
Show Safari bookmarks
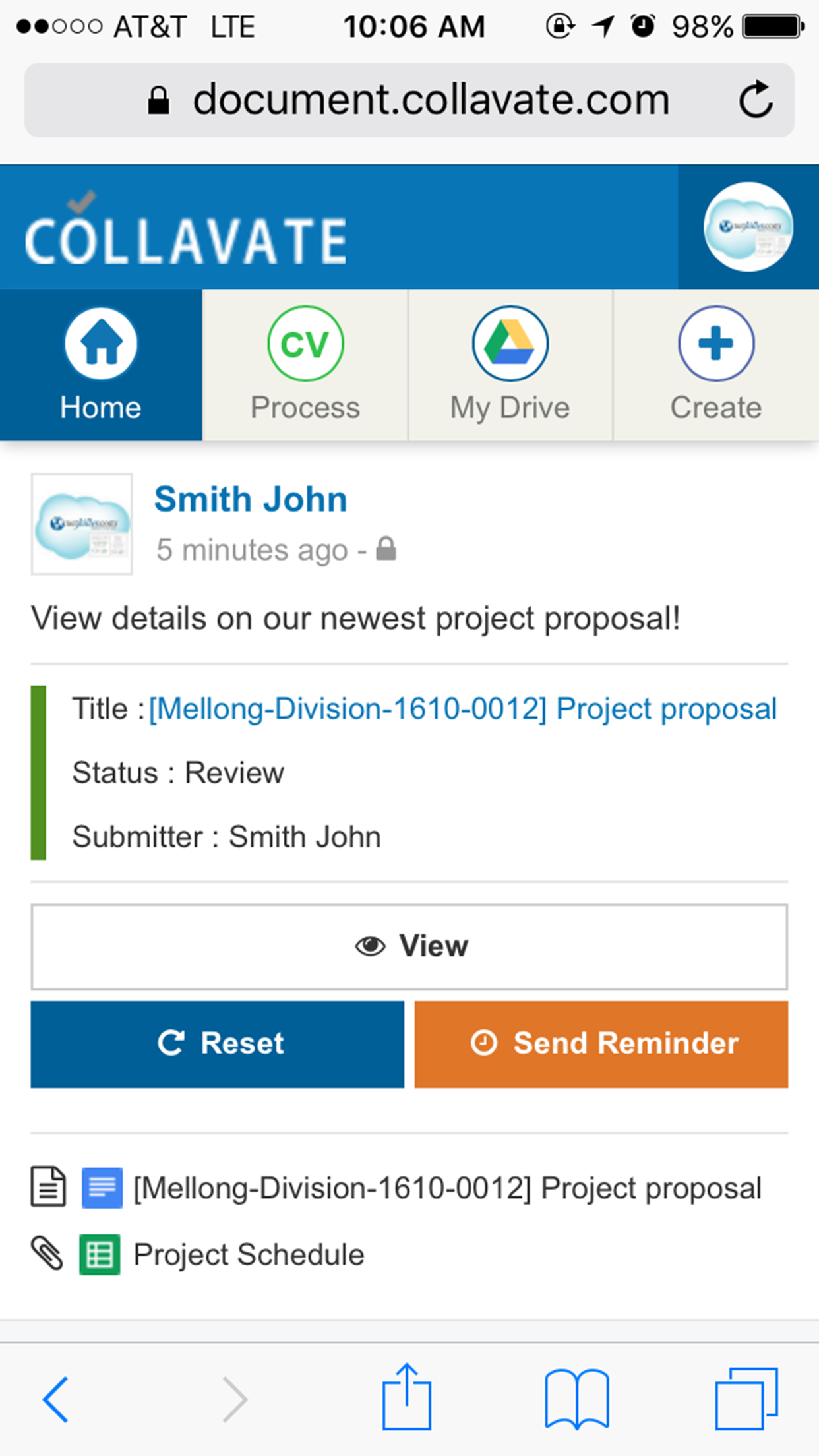(576, 1399)
